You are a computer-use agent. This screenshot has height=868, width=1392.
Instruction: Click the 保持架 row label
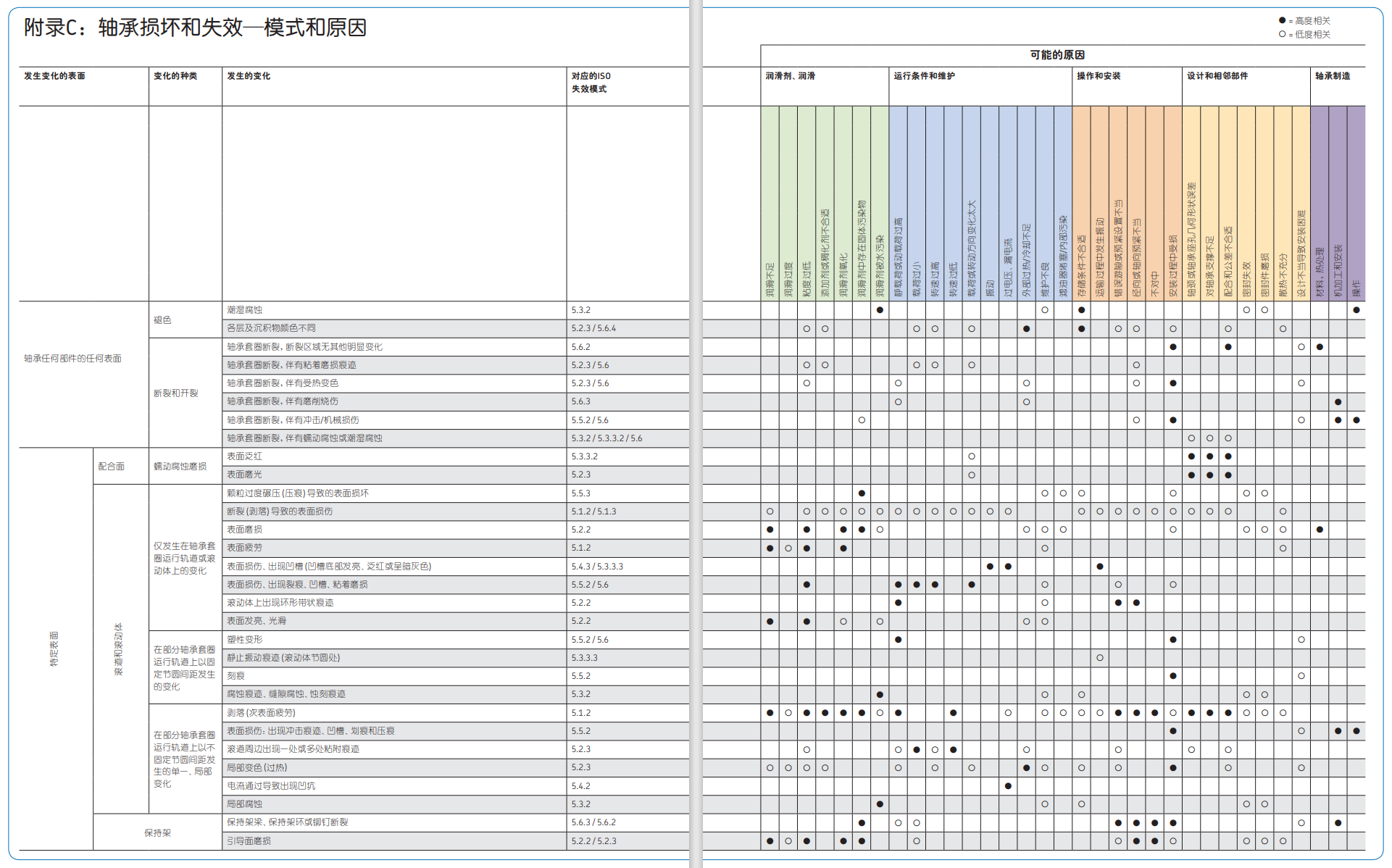click(x=157, y=832)
